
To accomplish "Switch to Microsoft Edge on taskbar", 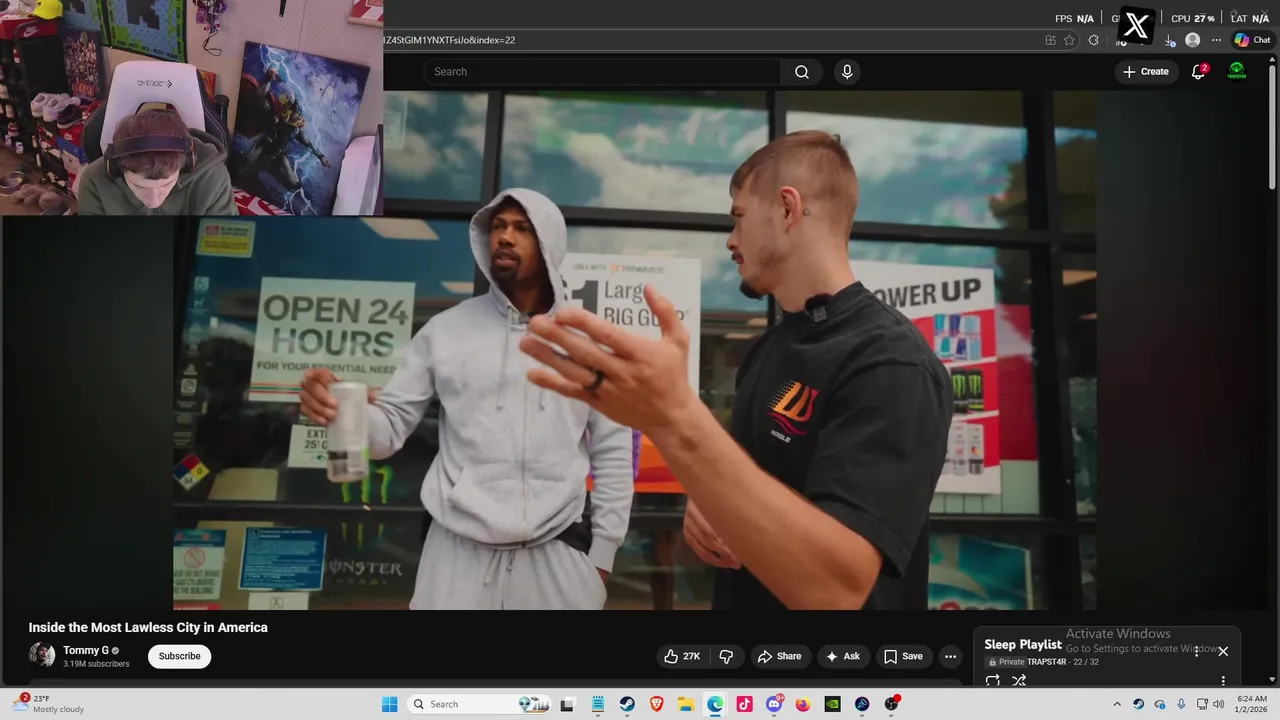I will [715, 704].
